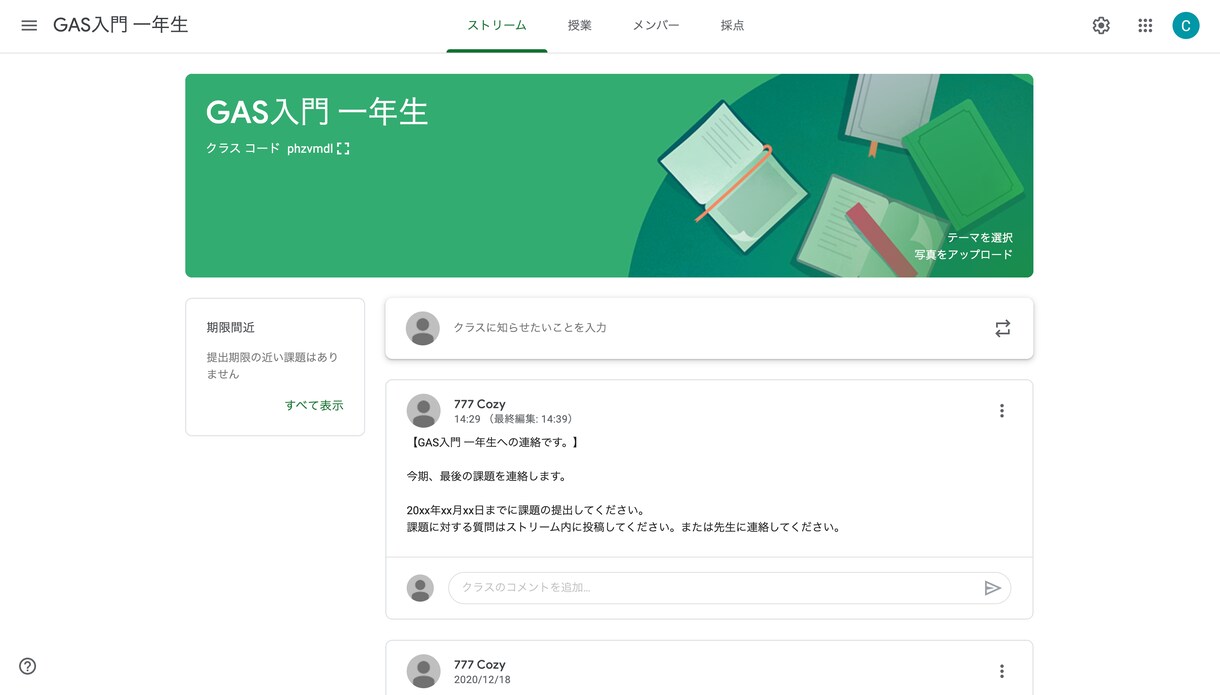Click line starting 課題に対する質問は
This screenshot has height=695, width=1220.
623,527
